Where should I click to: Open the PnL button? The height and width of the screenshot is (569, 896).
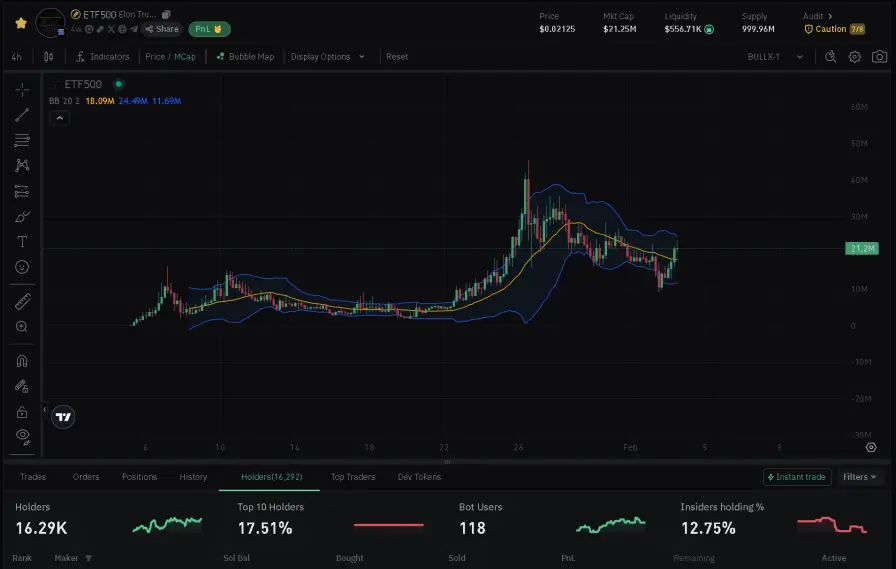(x=209, y=29)
